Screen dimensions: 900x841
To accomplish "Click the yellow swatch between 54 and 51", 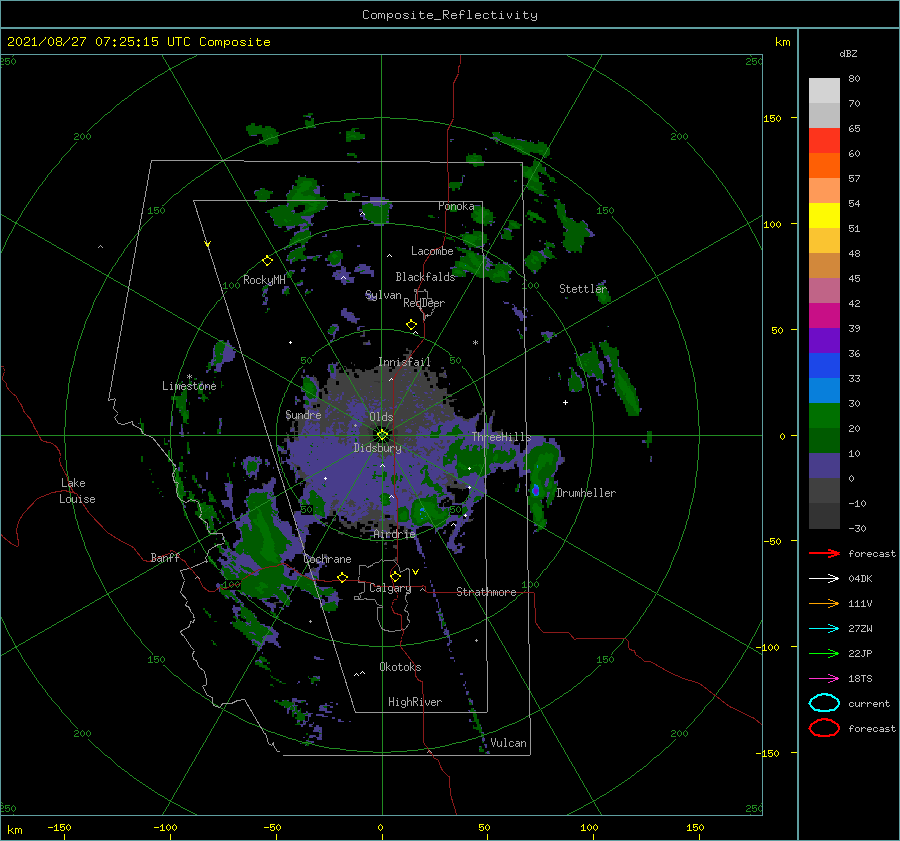I will [x=824, y=216].
